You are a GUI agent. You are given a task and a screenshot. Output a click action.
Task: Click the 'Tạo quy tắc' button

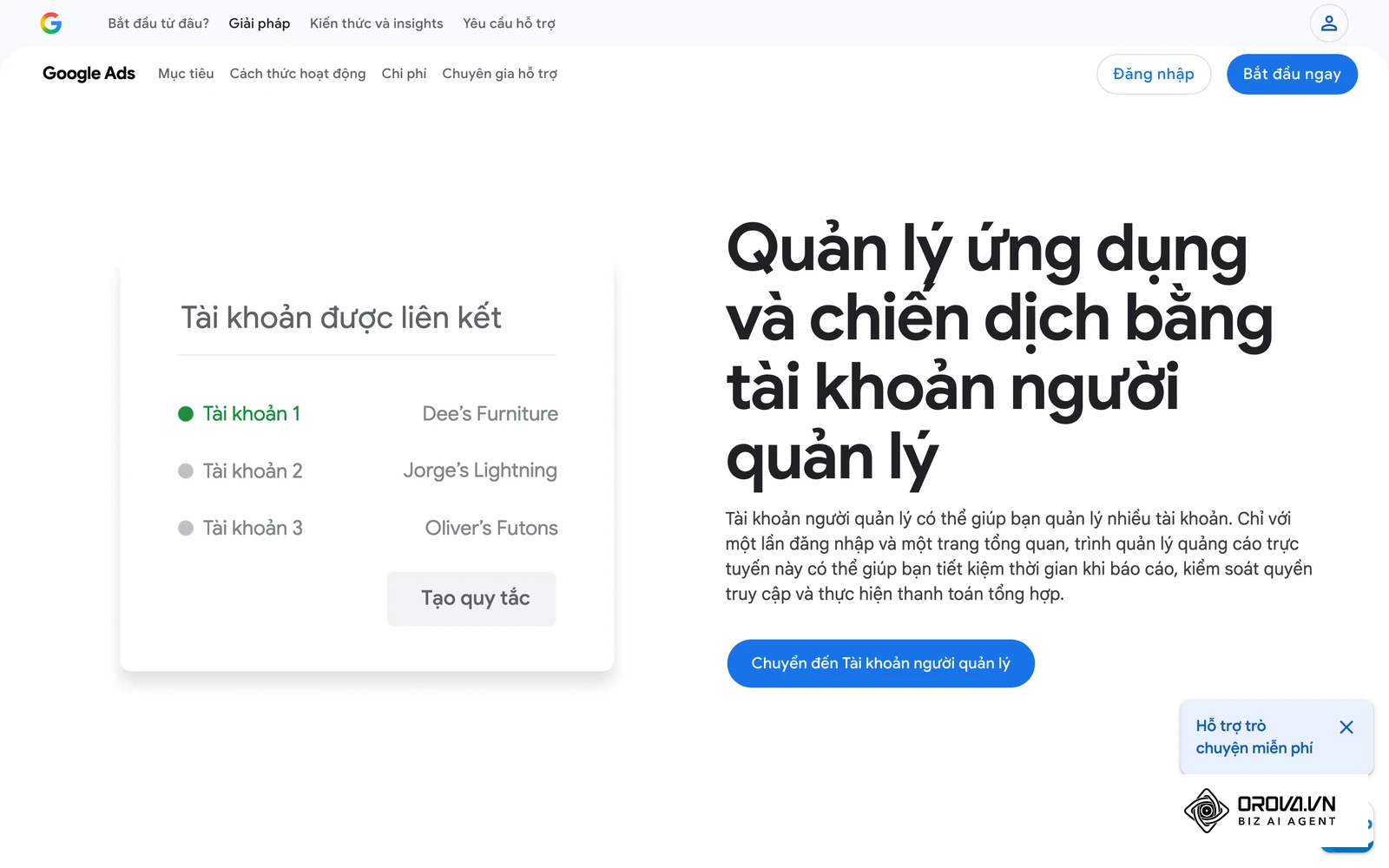[x=471, y=598]
